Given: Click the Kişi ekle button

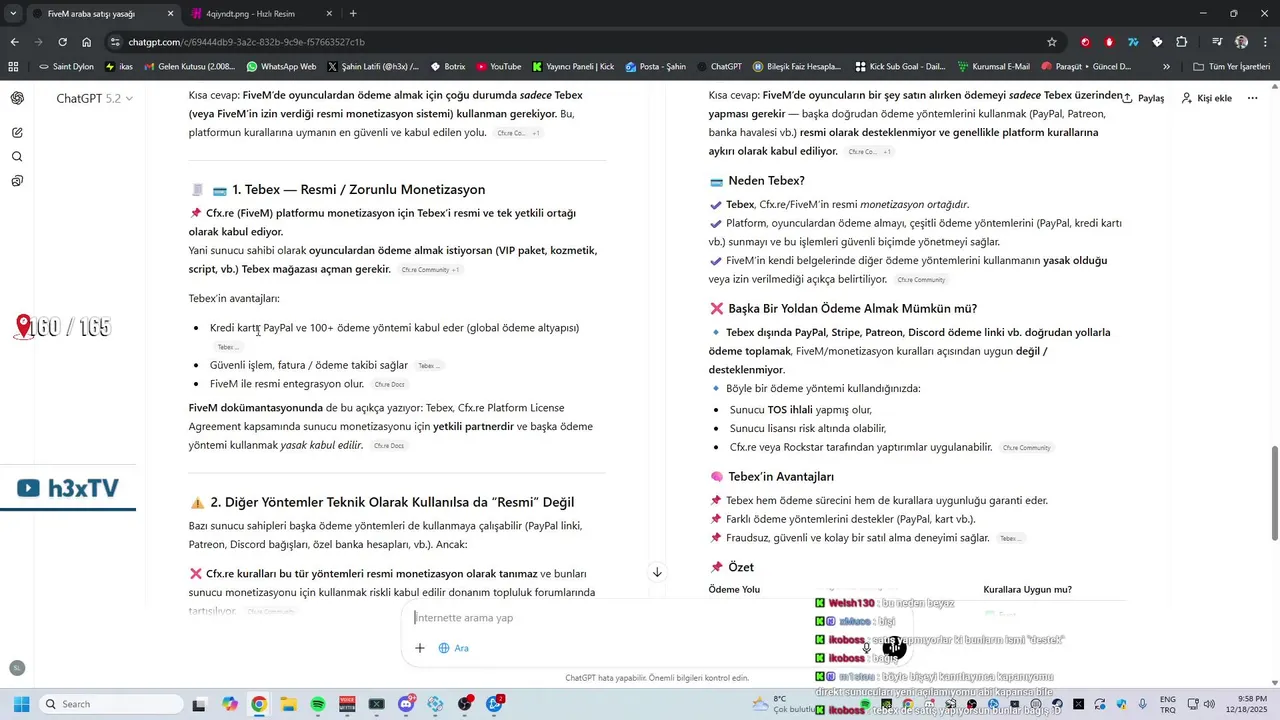Looking at the screenshot, I should click(1206, 98).
